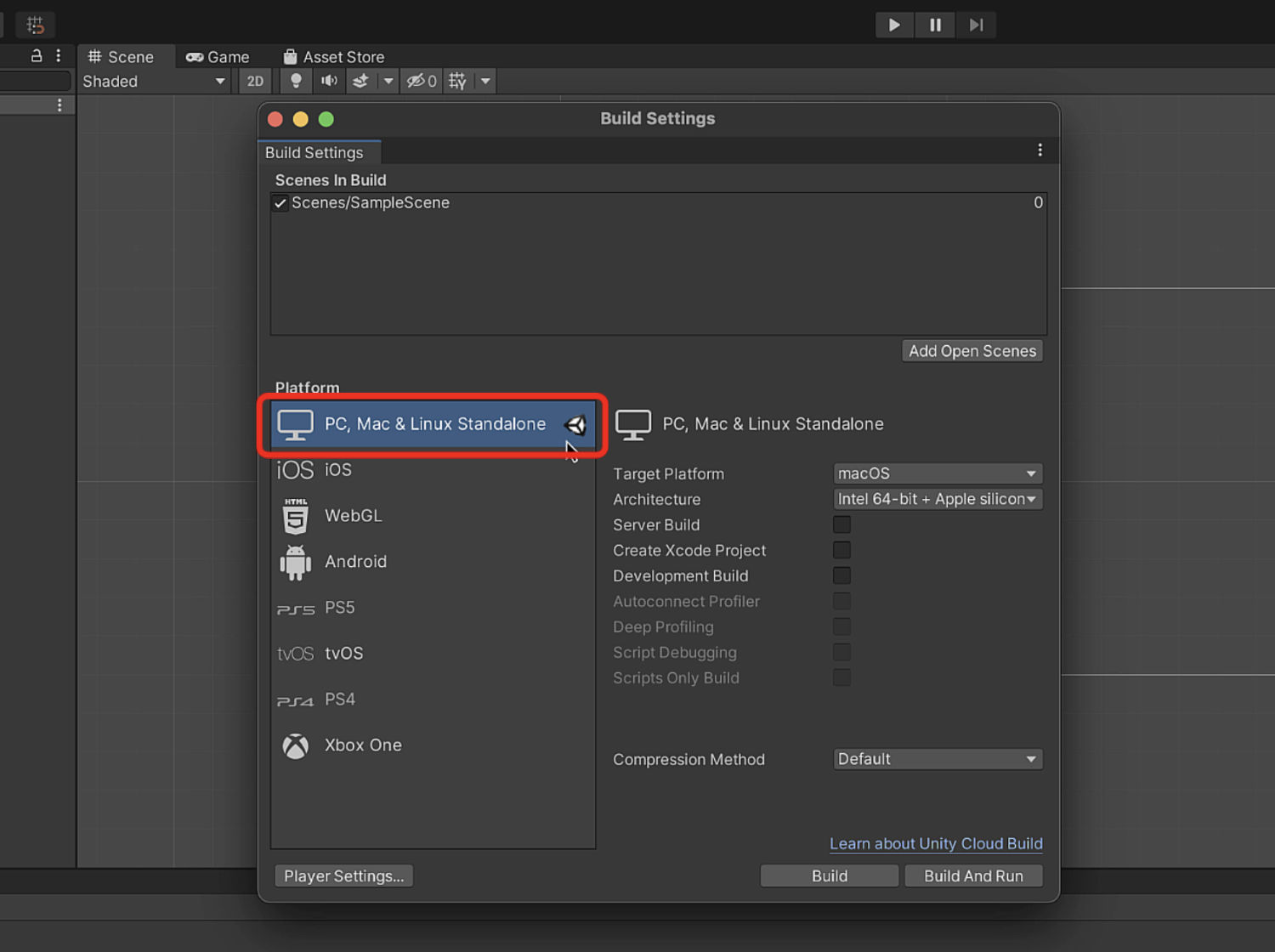Select PC, Mac & Linux Standalone platform

(x=433, y=424)
